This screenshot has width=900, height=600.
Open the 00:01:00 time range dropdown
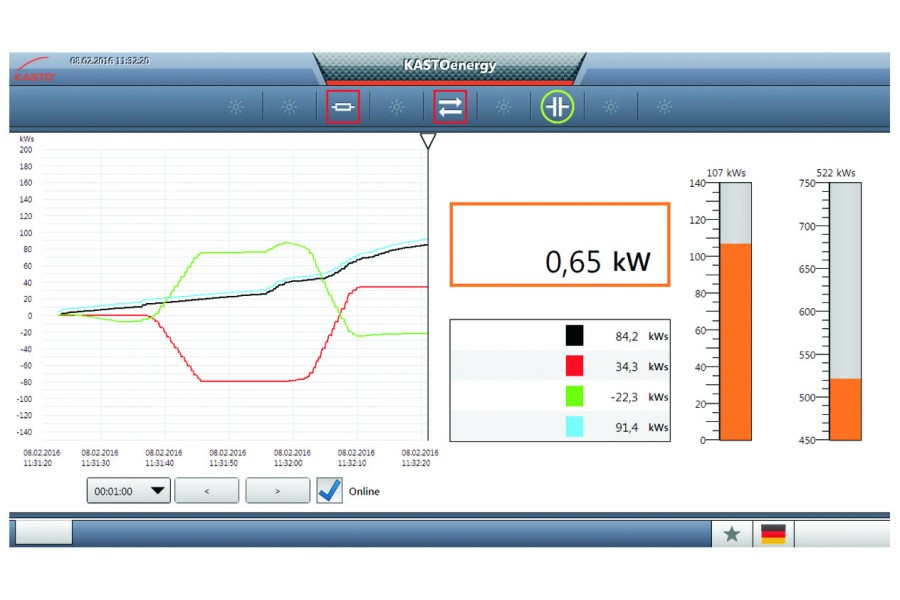point(129,491)
